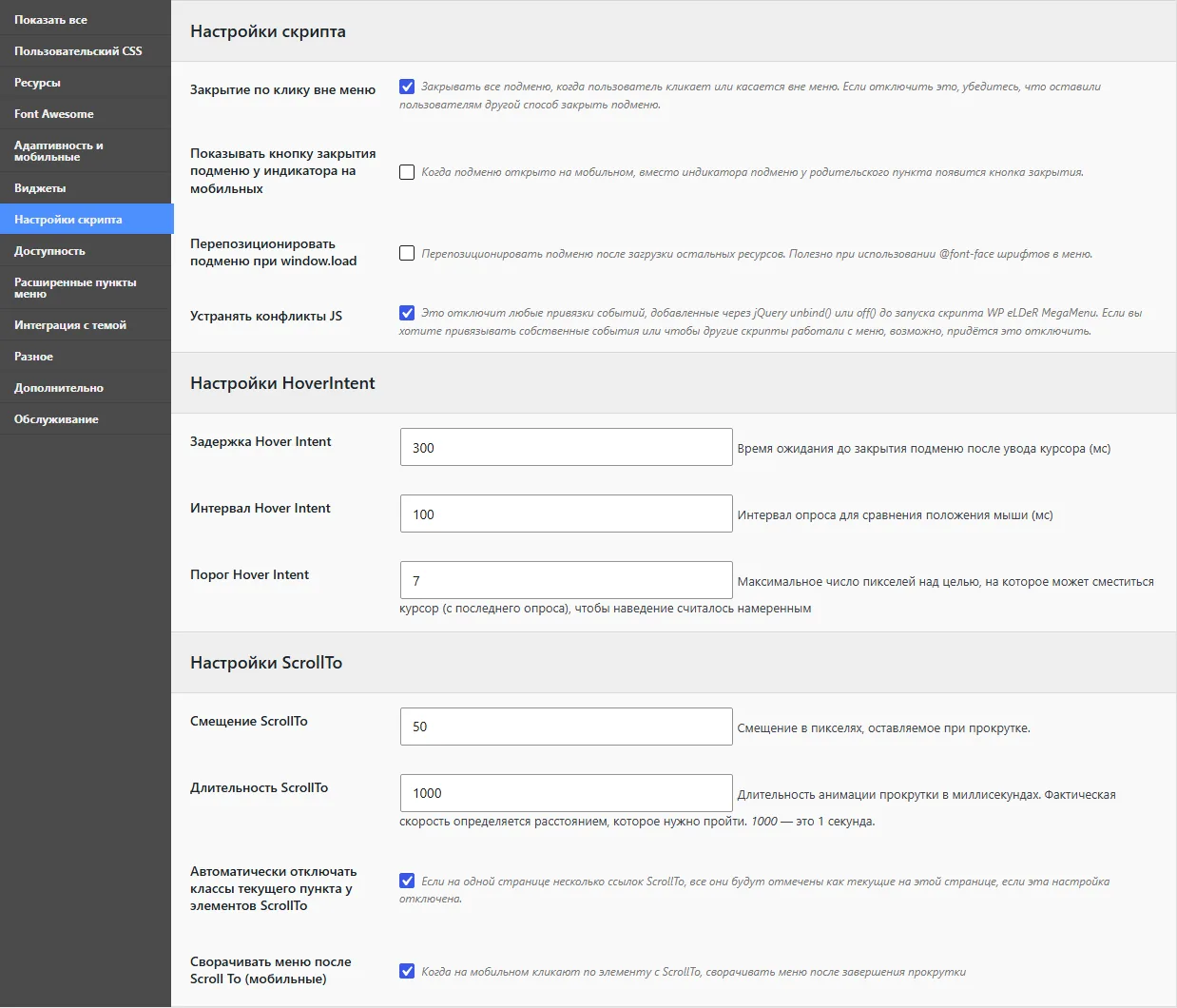Uncheck 'Сворачивать меню после Scroll To' checkbox
Image resolution: width=1177 pixels, height=1008 pixels.
pos(407,971)
